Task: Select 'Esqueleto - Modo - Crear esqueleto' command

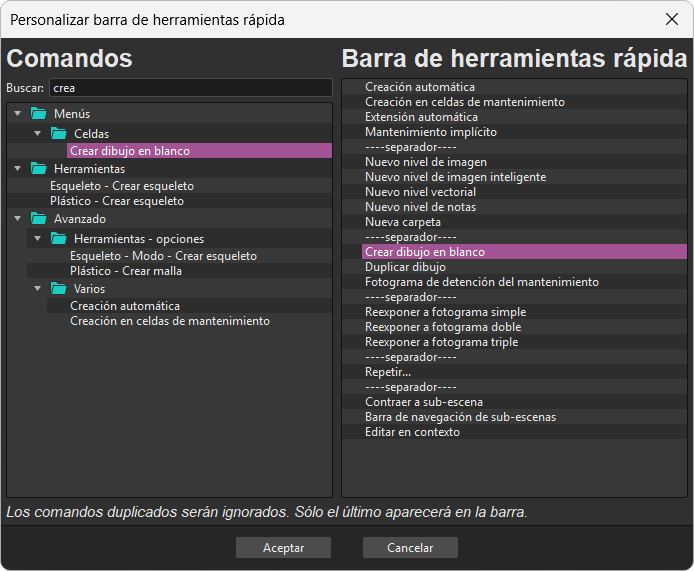Action: pos(163,256)
